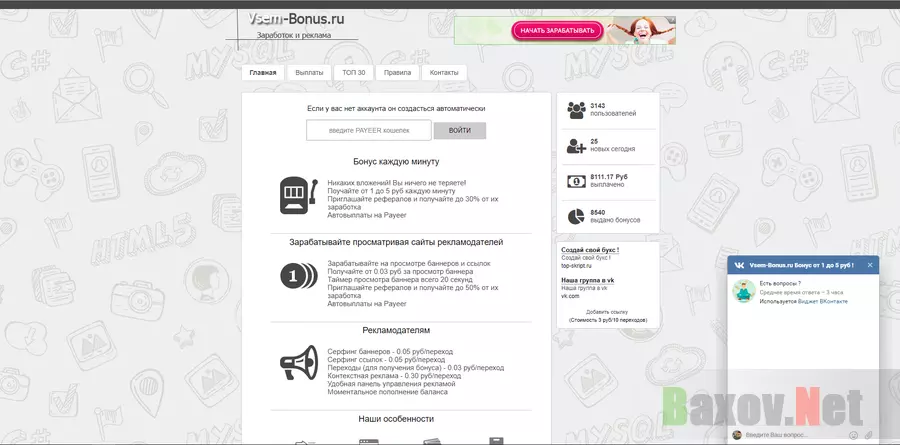Click the '25 новых сегодня' statistic

click(x=612, y=145)
